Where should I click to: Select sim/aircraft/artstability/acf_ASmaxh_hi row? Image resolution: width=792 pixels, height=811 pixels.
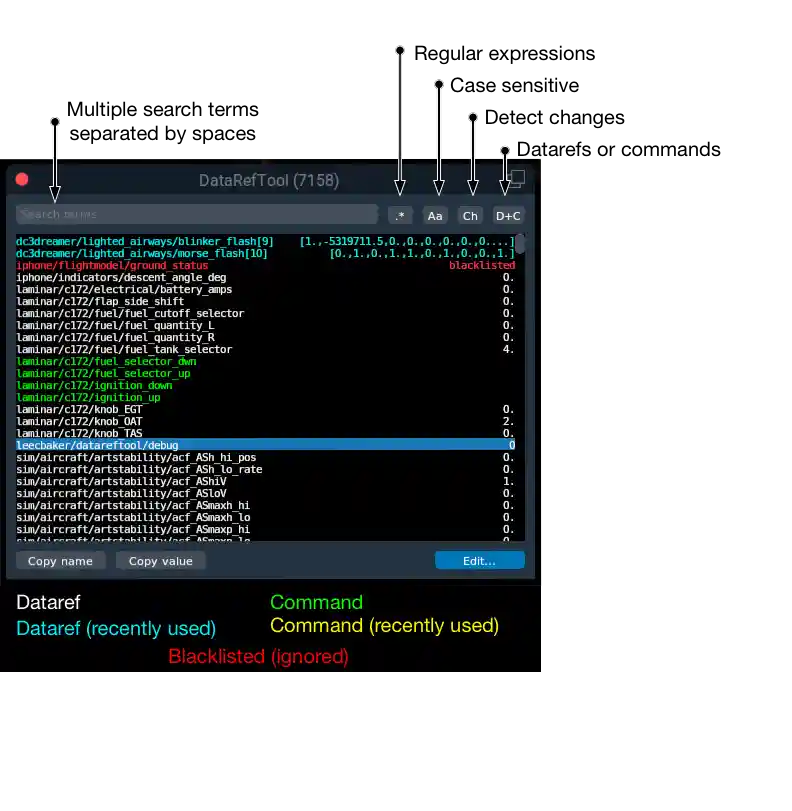click(x=265, y=505)
